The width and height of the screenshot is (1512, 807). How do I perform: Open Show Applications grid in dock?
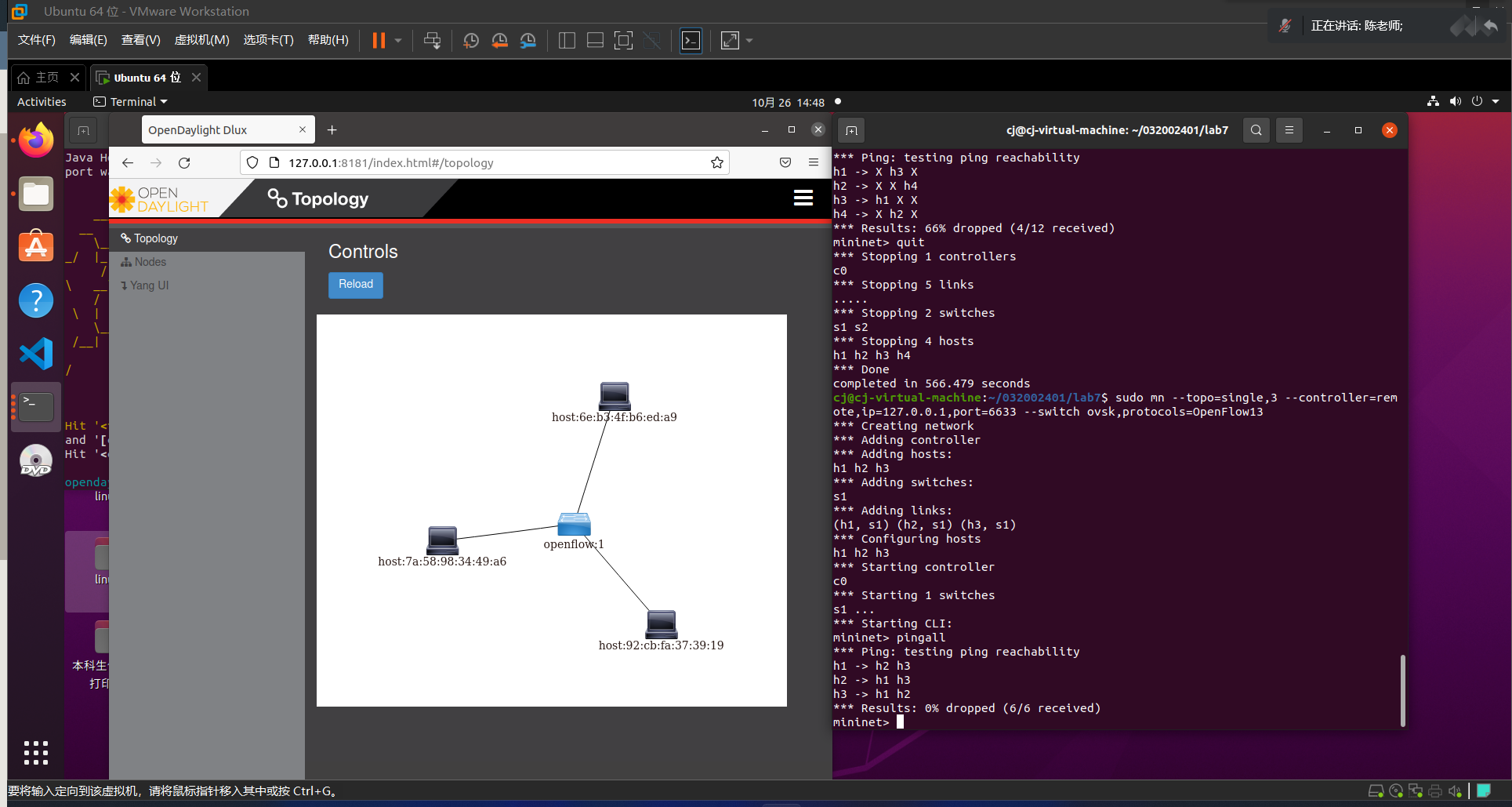tap(36, 752)
